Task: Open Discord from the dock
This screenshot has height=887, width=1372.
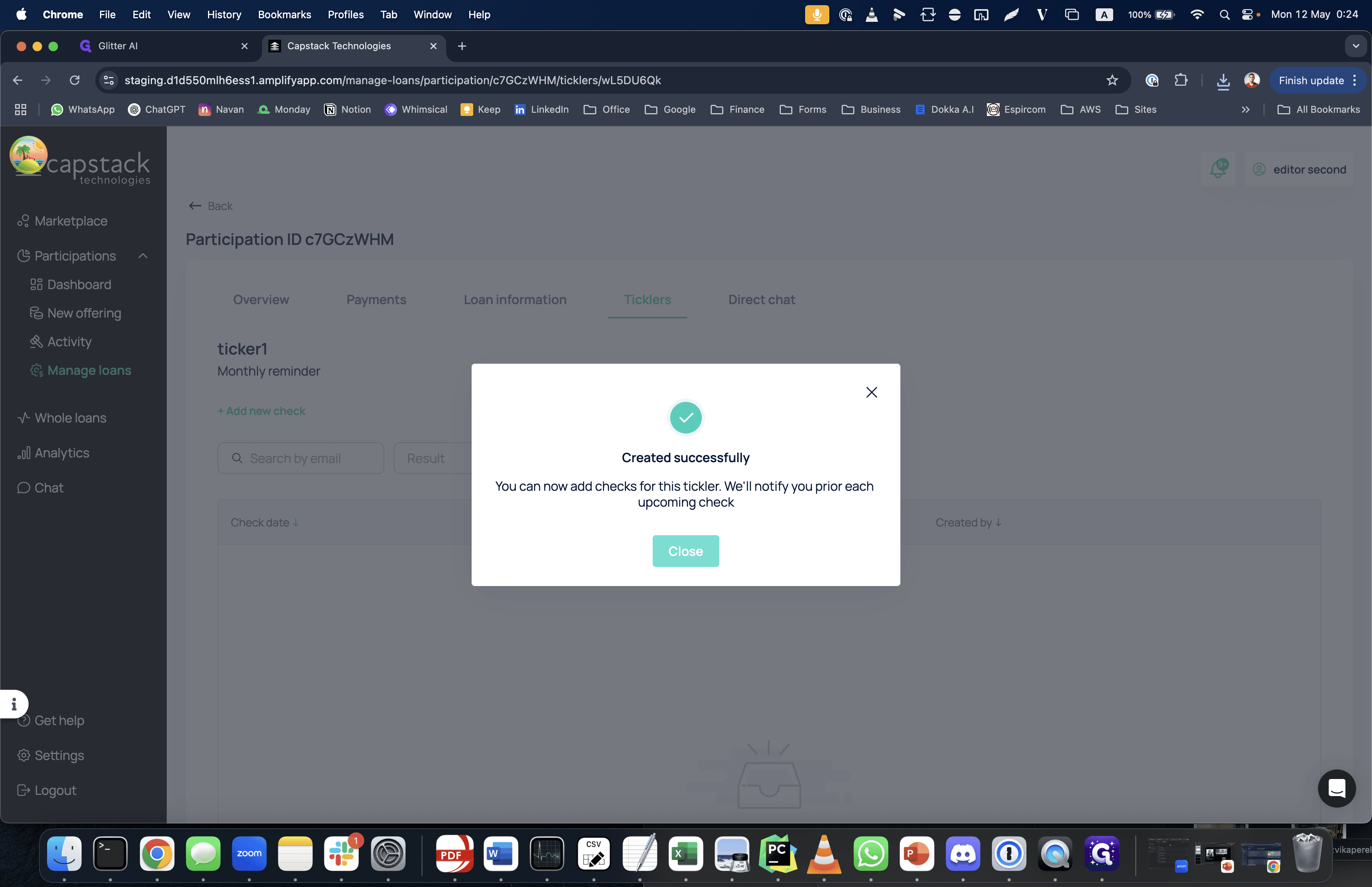Action: pyautogui.click(x=963, y=853)
